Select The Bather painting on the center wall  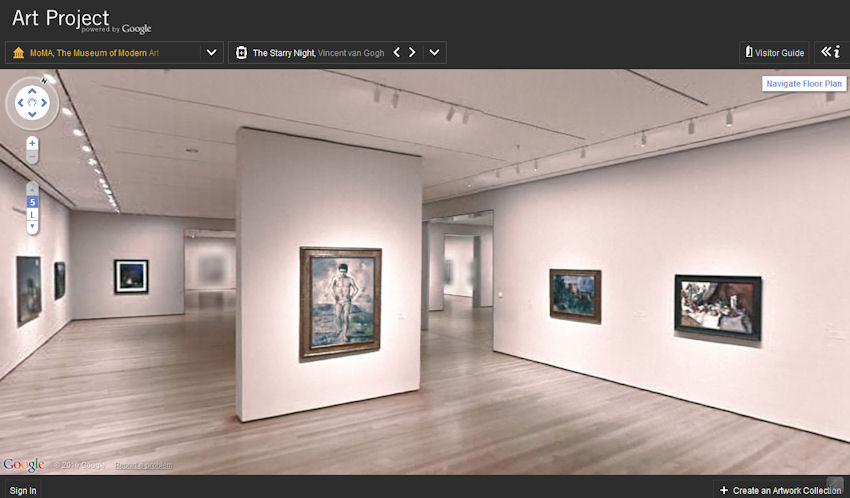(340, 304)
